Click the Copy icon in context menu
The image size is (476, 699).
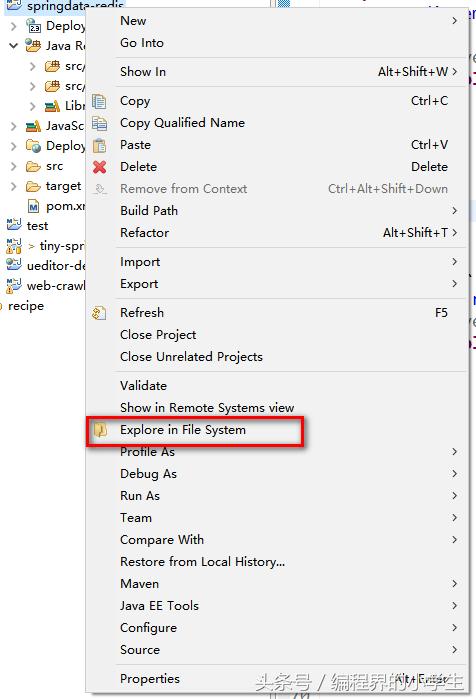99,101
